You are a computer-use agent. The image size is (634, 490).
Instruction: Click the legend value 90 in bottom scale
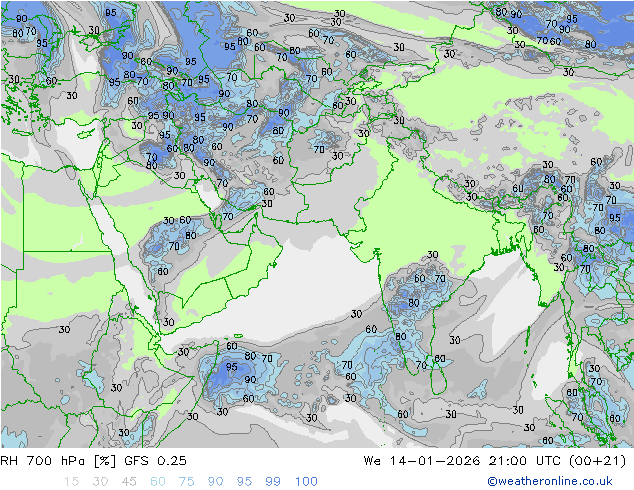pos(216,481)
